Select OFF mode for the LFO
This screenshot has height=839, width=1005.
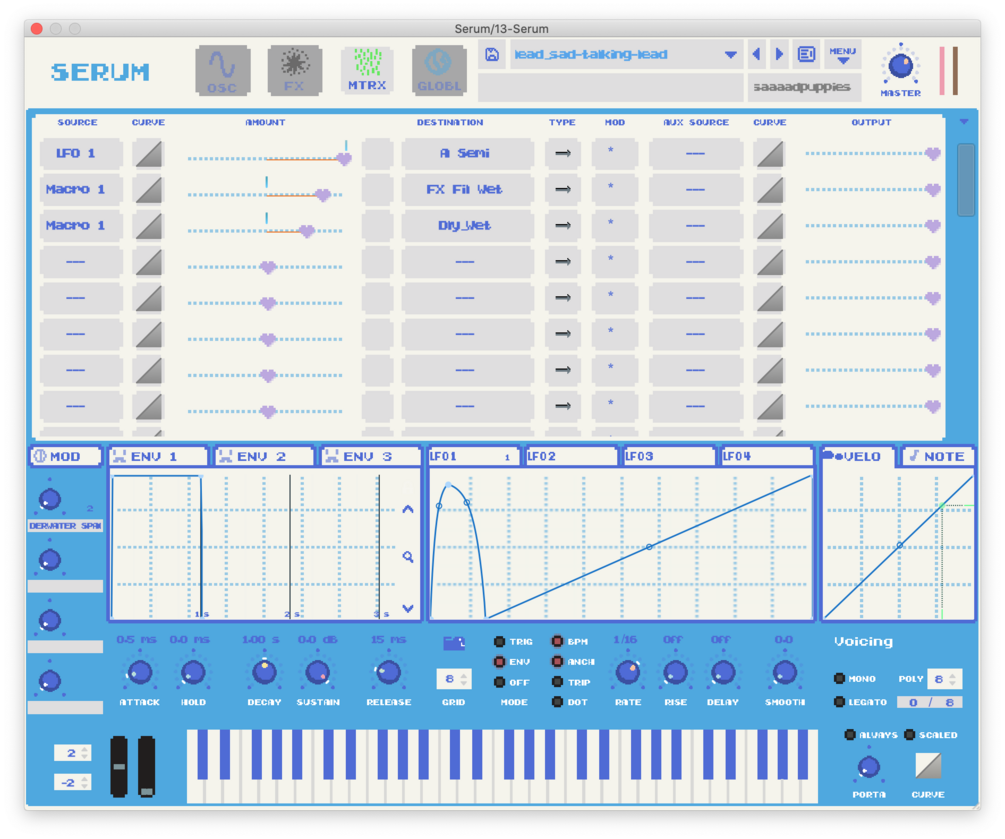pyautogui.click(x=499, y=683)
